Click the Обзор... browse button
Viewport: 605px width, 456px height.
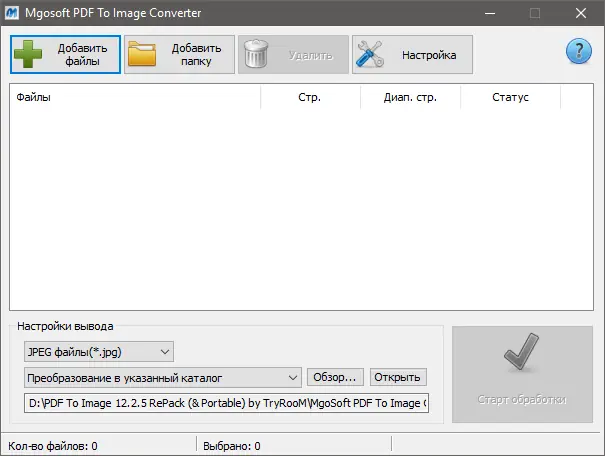(x=335, y=377)
